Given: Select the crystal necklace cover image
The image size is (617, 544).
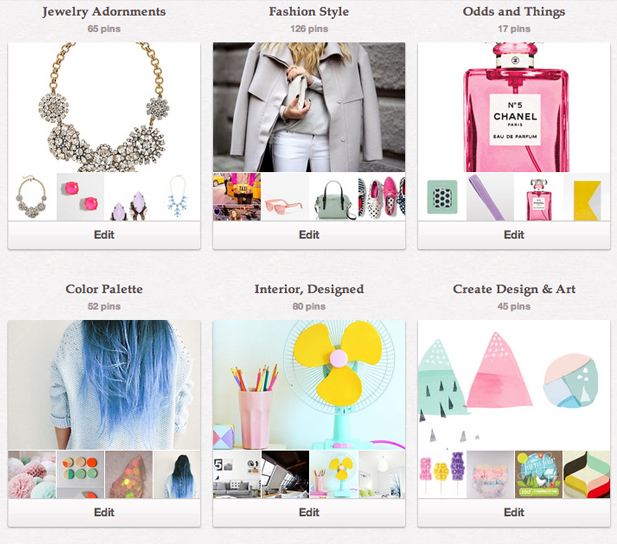Looking at the screenshot, I should tap(104, 107).
